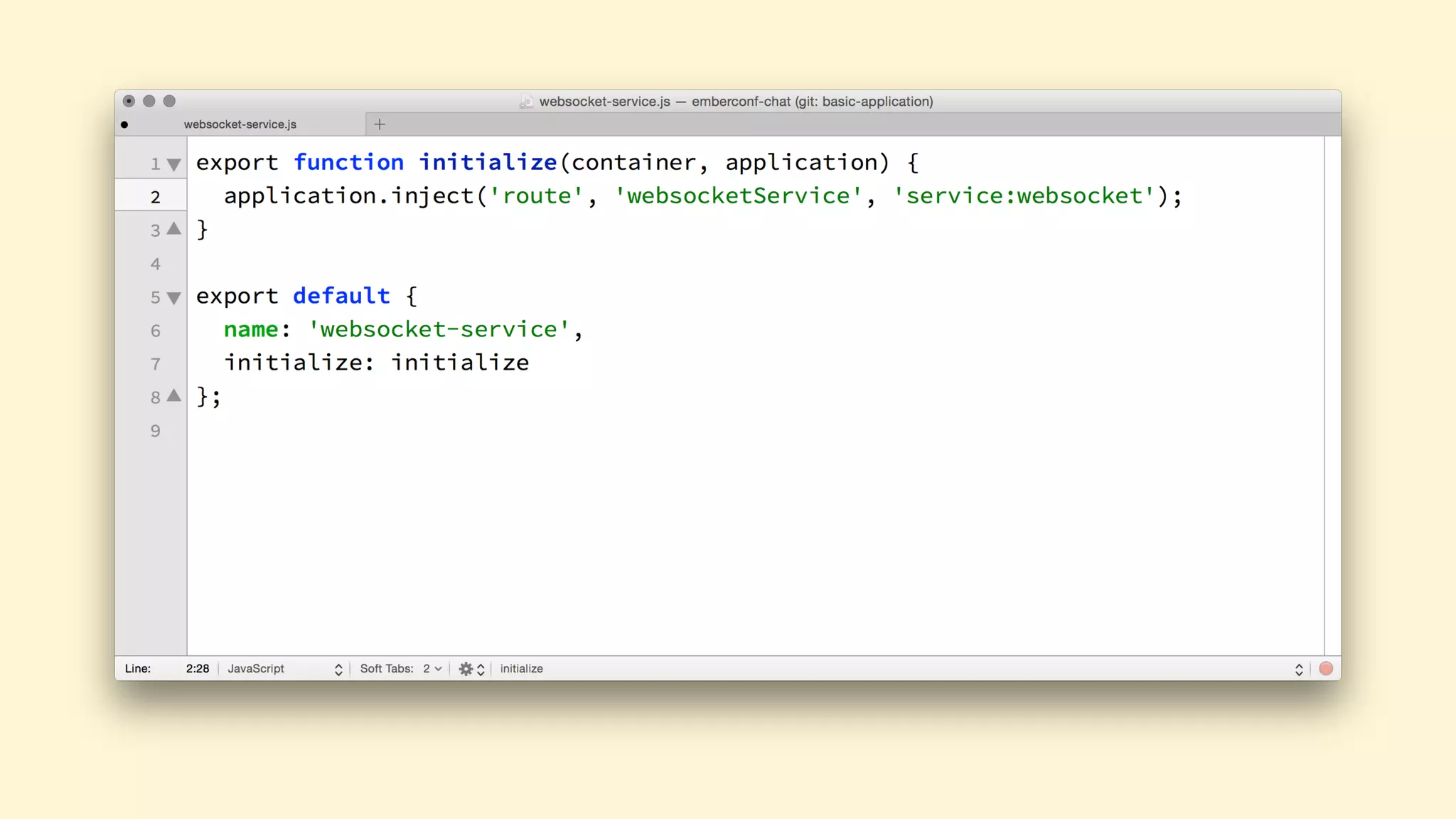1456x819 pixels.
Task: Collapse the export default block on line 5
Action: [x=173, y=298]
